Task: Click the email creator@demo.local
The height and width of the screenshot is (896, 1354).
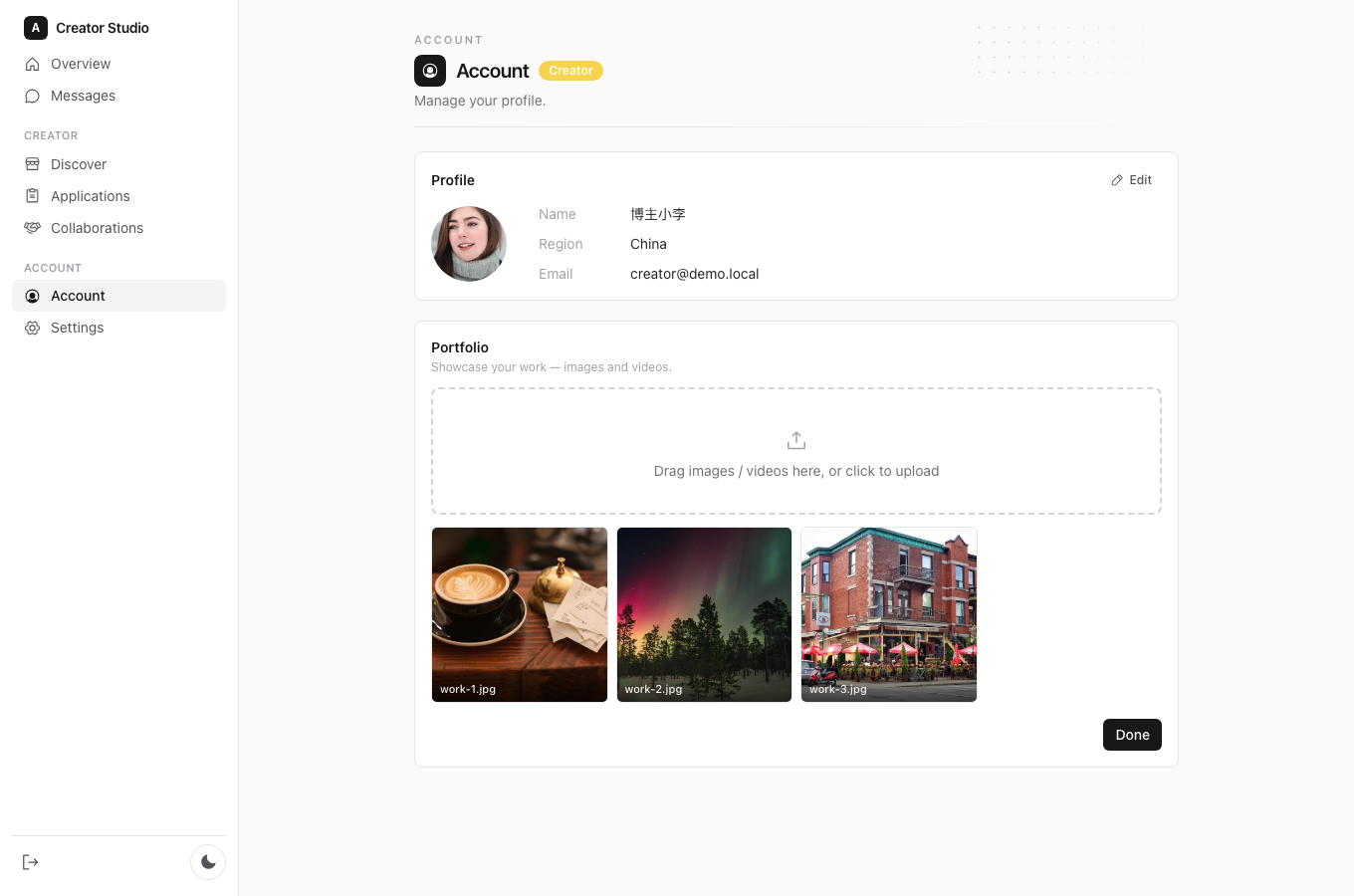Action: [x=694, y=274]
